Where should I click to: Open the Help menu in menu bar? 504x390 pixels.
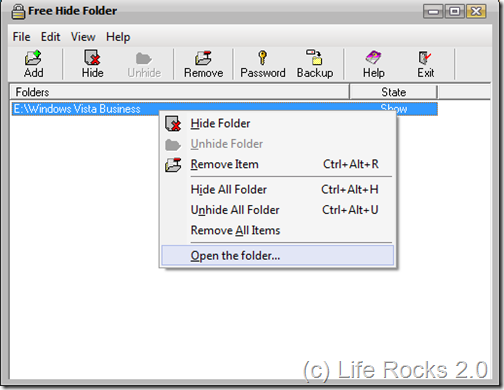118,37
